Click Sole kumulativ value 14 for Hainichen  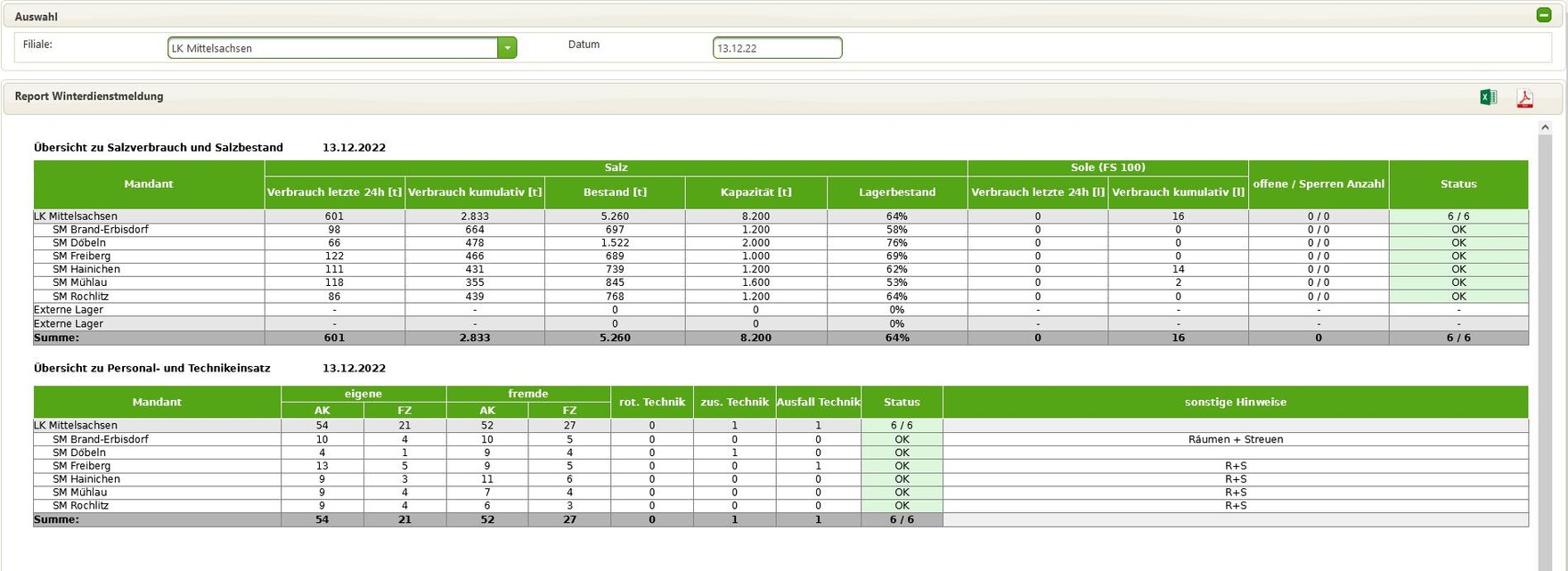[1179, 270]
